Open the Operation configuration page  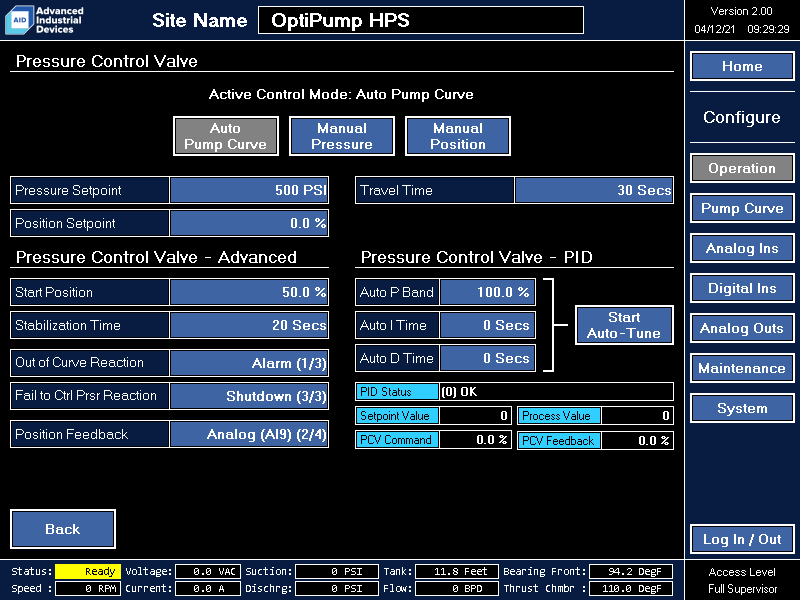742,168
